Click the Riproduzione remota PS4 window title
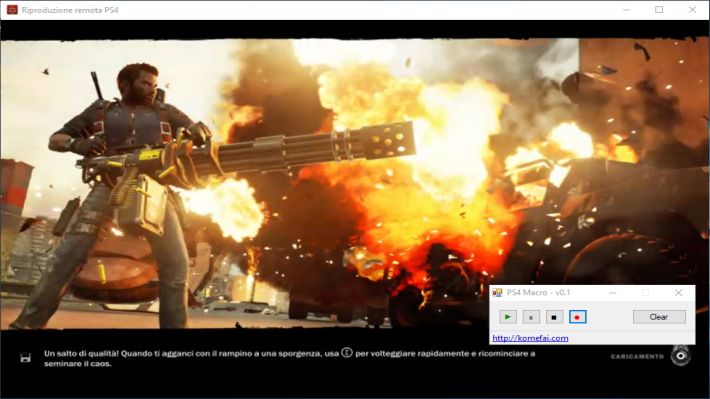 pos(70,10)
